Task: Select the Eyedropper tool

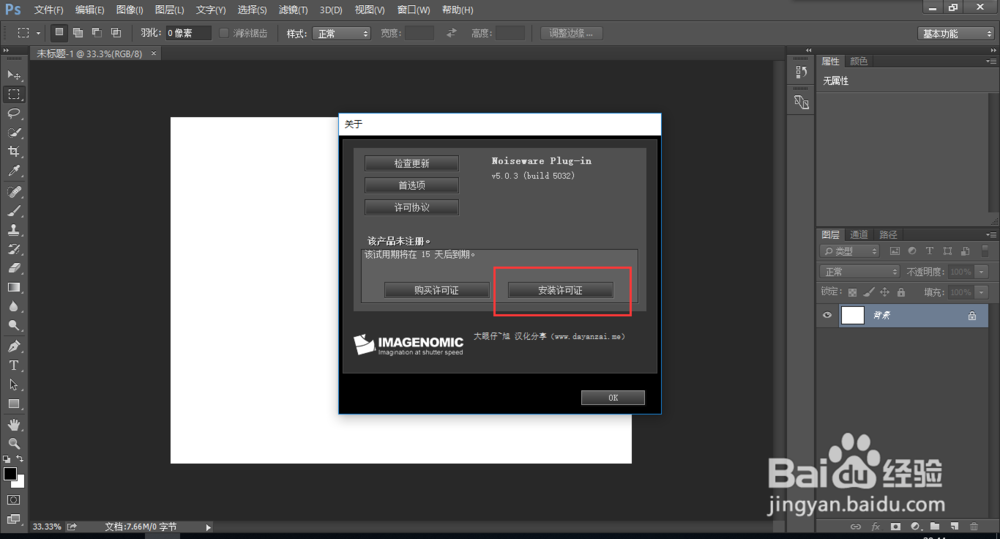Action: pyautogui.click(x=13, y=171)
